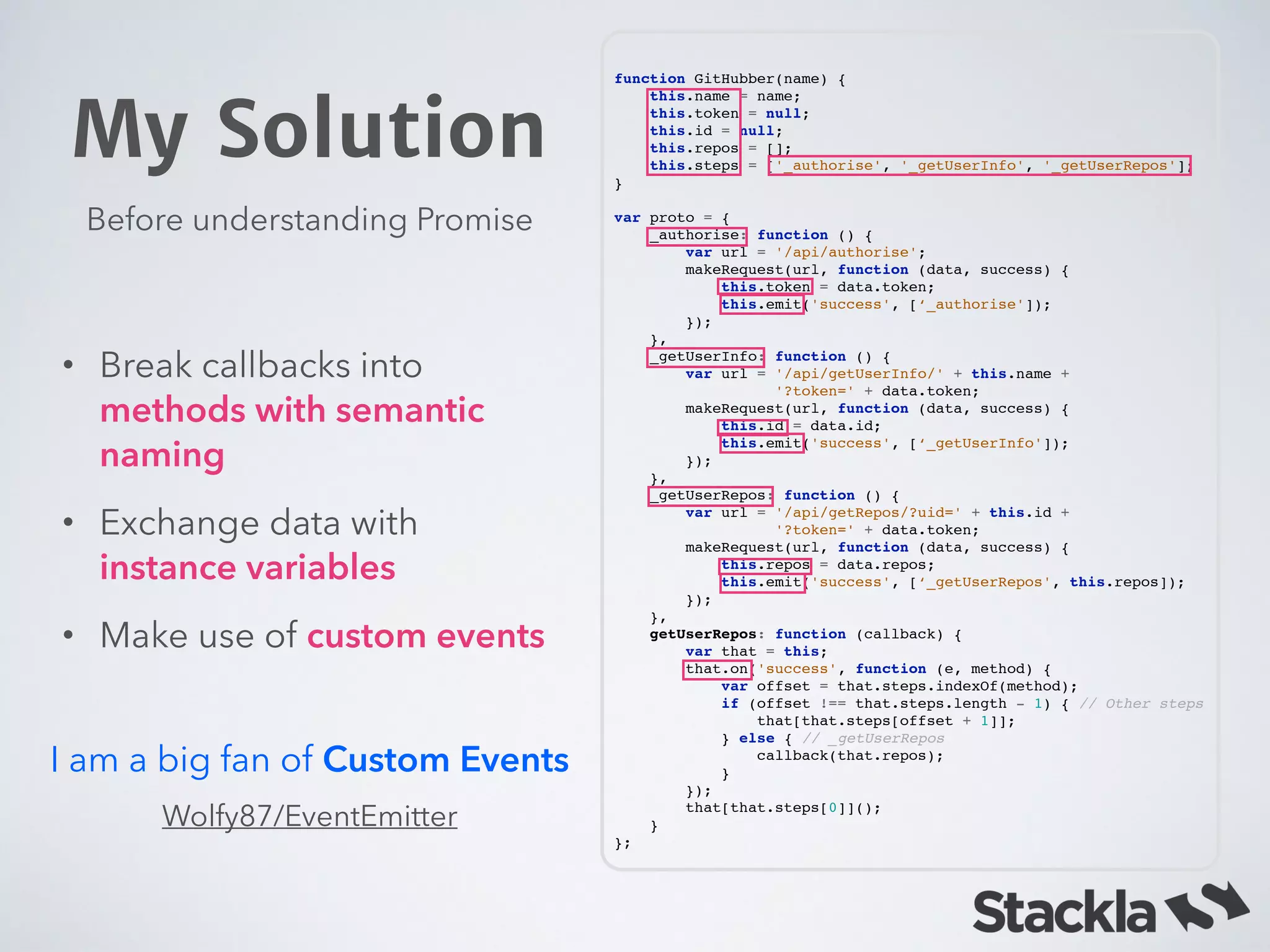Click the My Solution title

pos(308,129)
